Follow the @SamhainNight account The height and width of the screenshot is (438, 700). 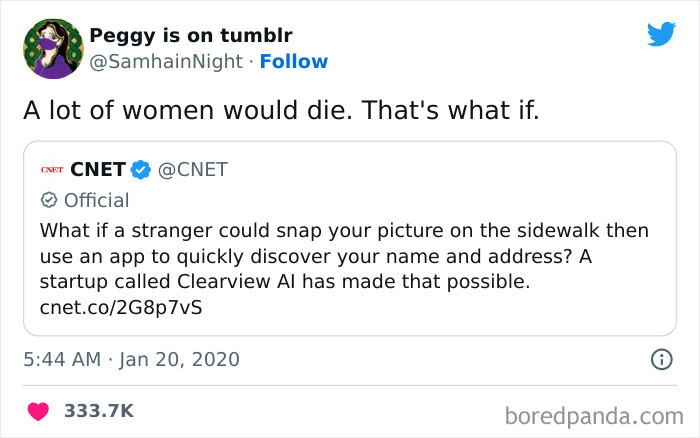point(293,62)
